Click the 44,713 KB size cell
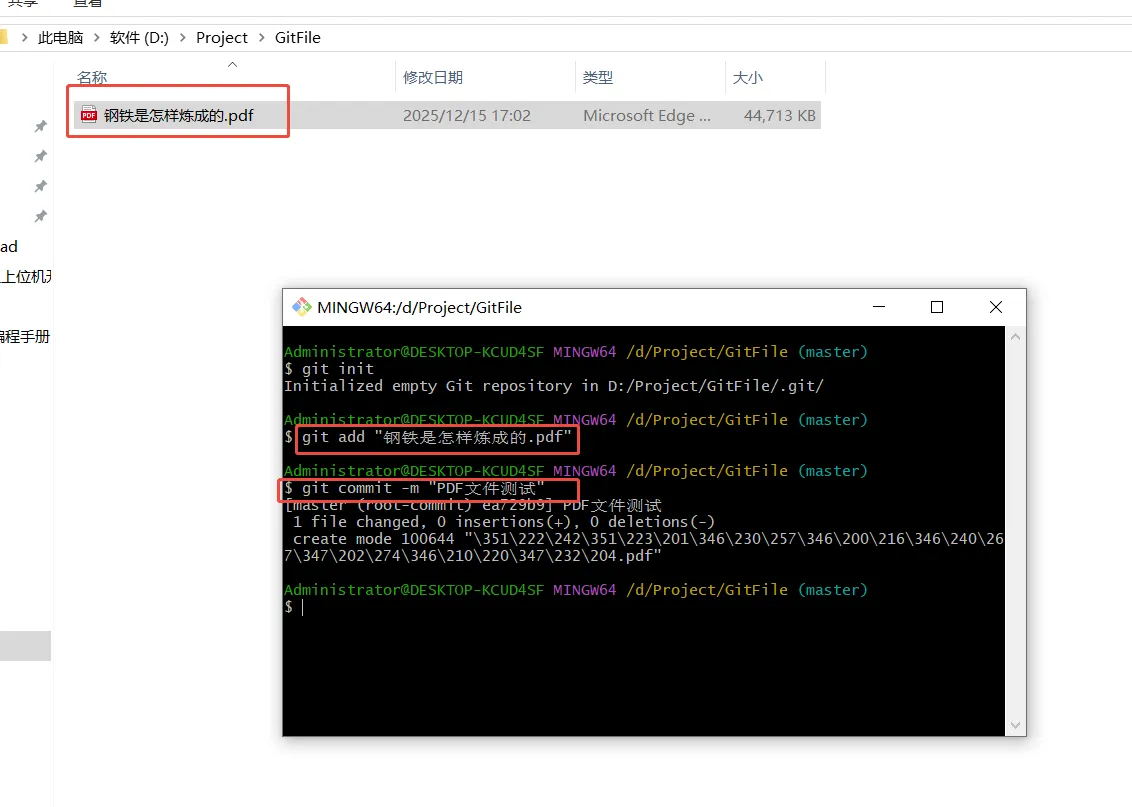 click(x=780, y=115)
